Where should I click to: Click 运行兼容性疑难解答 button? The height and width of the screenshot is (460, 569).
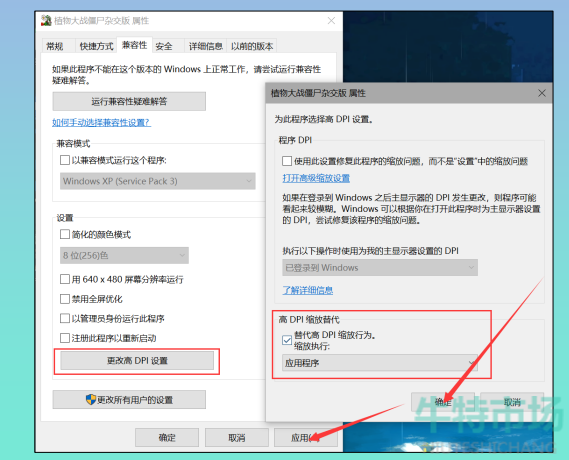[129, 101]
